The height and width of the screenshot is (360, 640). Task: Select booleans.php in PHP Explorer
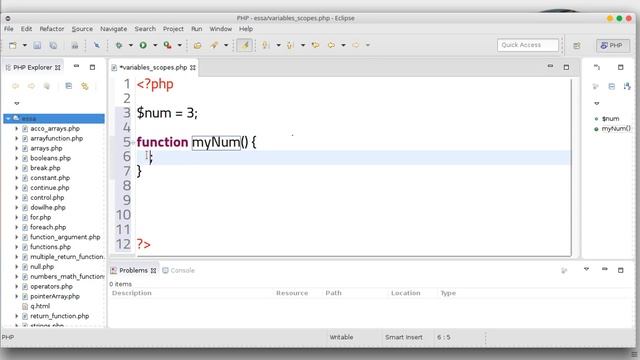[x=50, y=158]
